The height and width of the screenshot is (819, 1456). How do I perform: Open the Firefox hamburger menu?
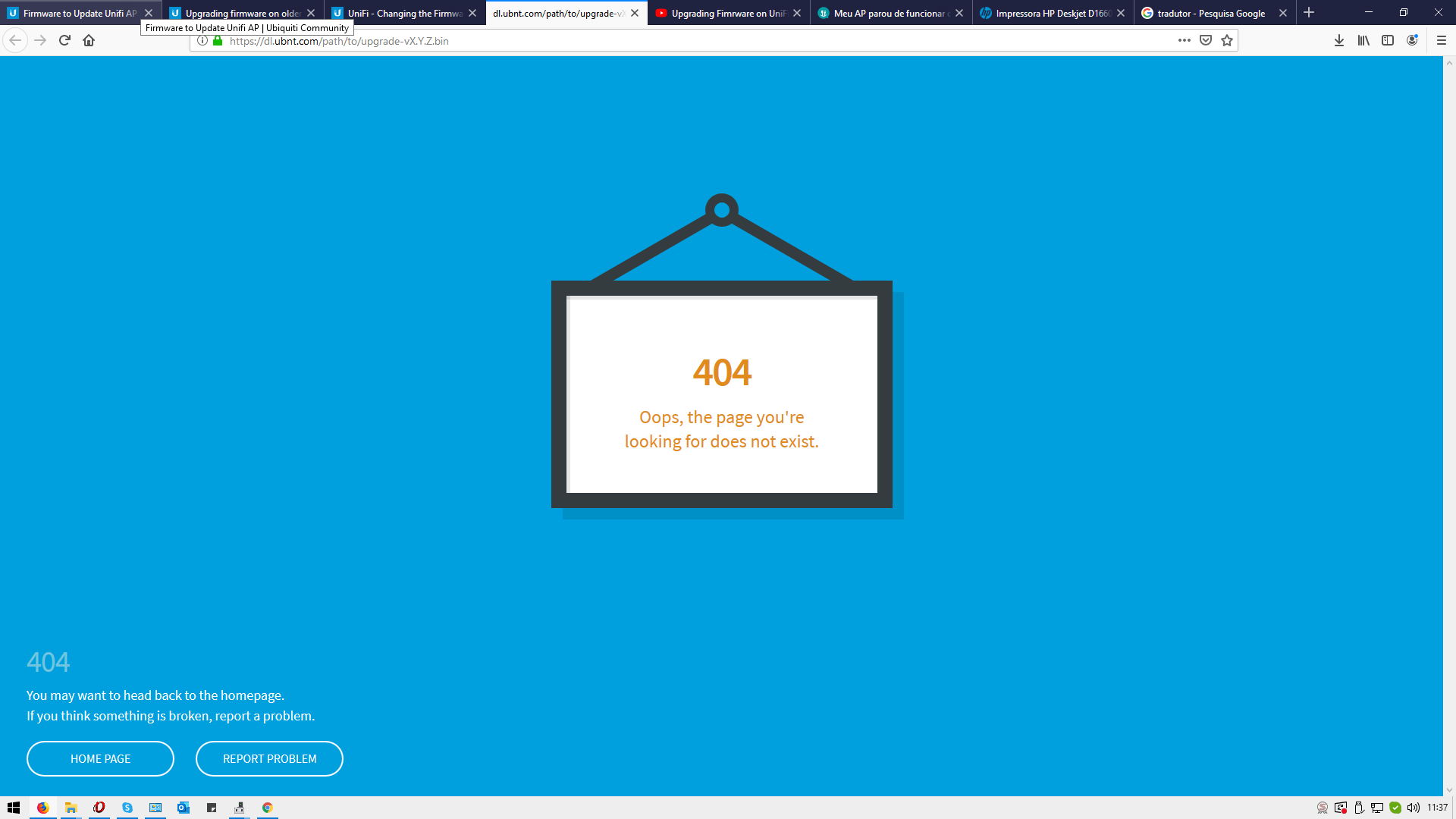click(x=1442, y=40)
